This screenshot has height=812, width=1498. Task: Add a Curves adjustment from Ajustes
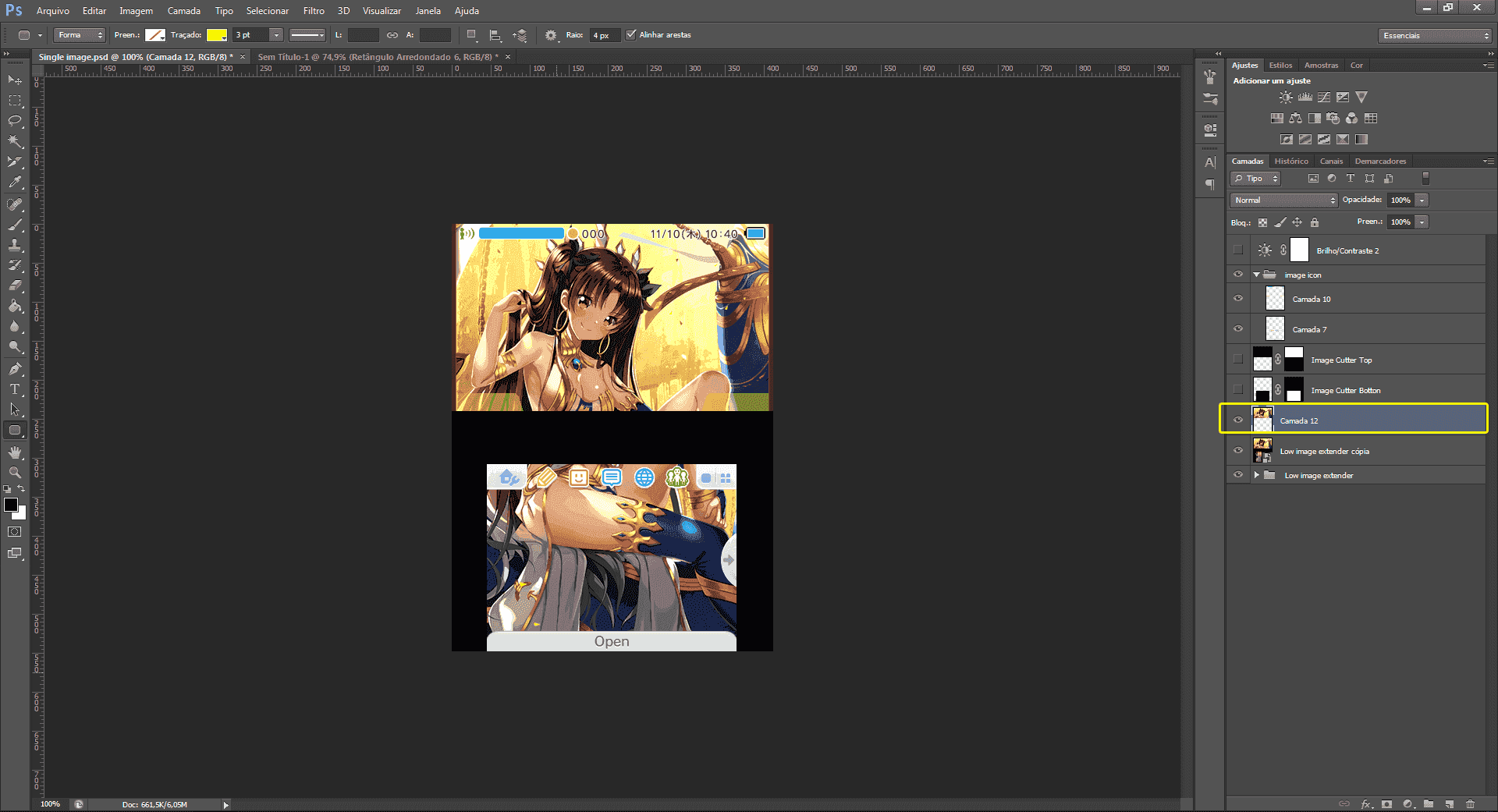[x=1324, y=98]
